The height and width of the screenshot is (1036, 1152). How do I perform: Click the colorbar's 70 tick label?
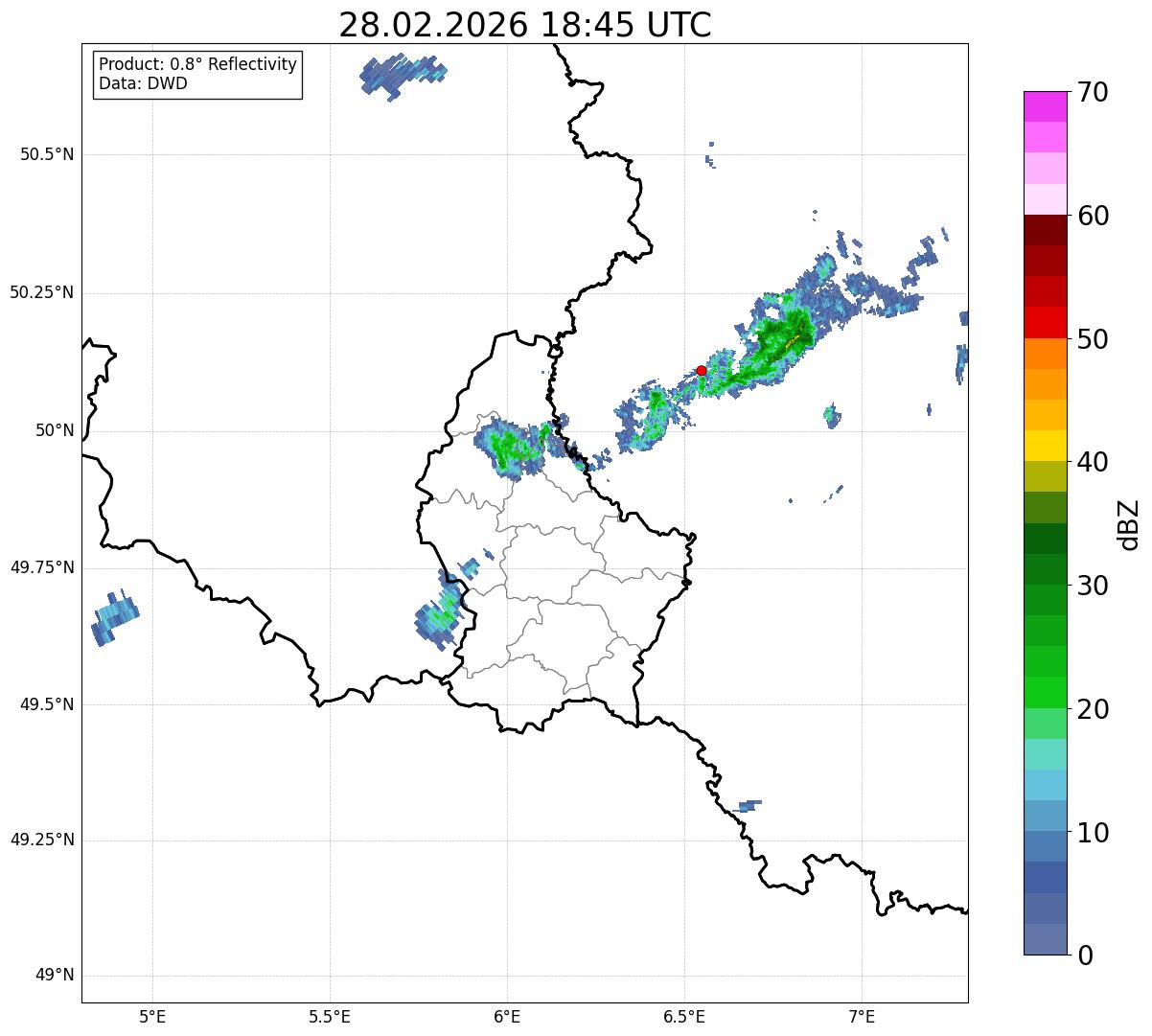(x=1094, y=92)
